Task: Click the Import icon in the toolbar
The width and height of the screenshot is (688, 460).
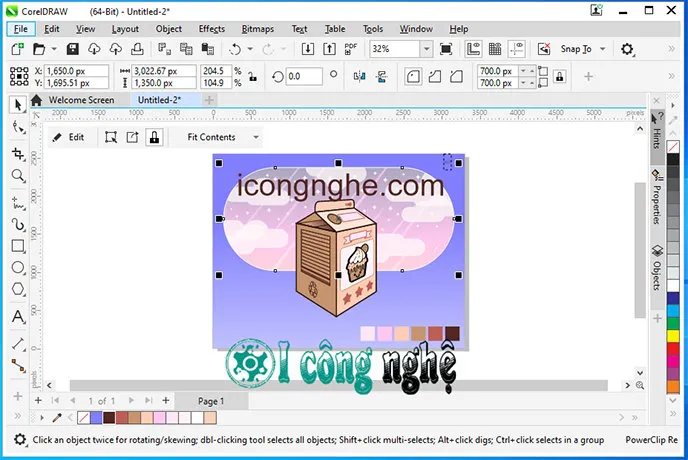Action: point(308,49)
